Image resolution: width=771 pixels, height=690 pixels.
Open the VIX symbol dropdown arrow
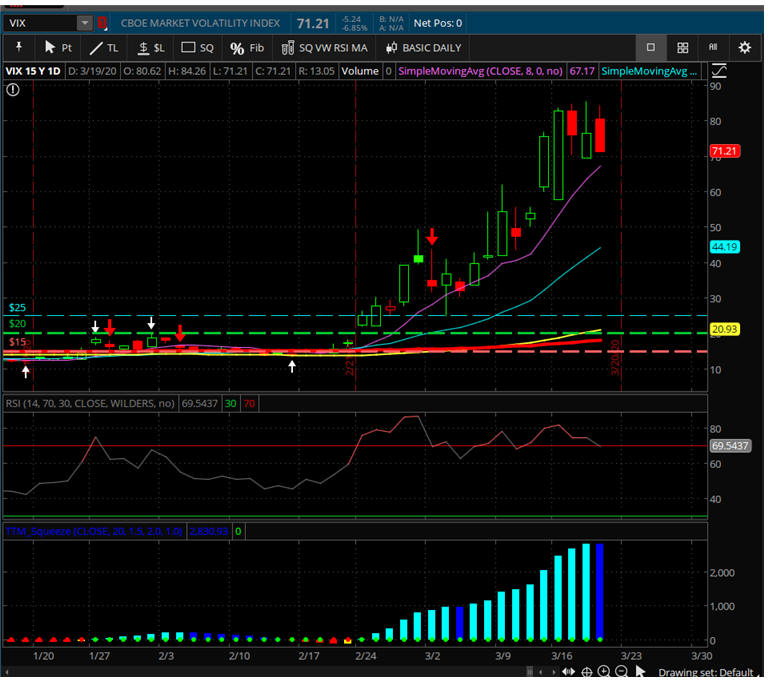click(x=84, y=22)
